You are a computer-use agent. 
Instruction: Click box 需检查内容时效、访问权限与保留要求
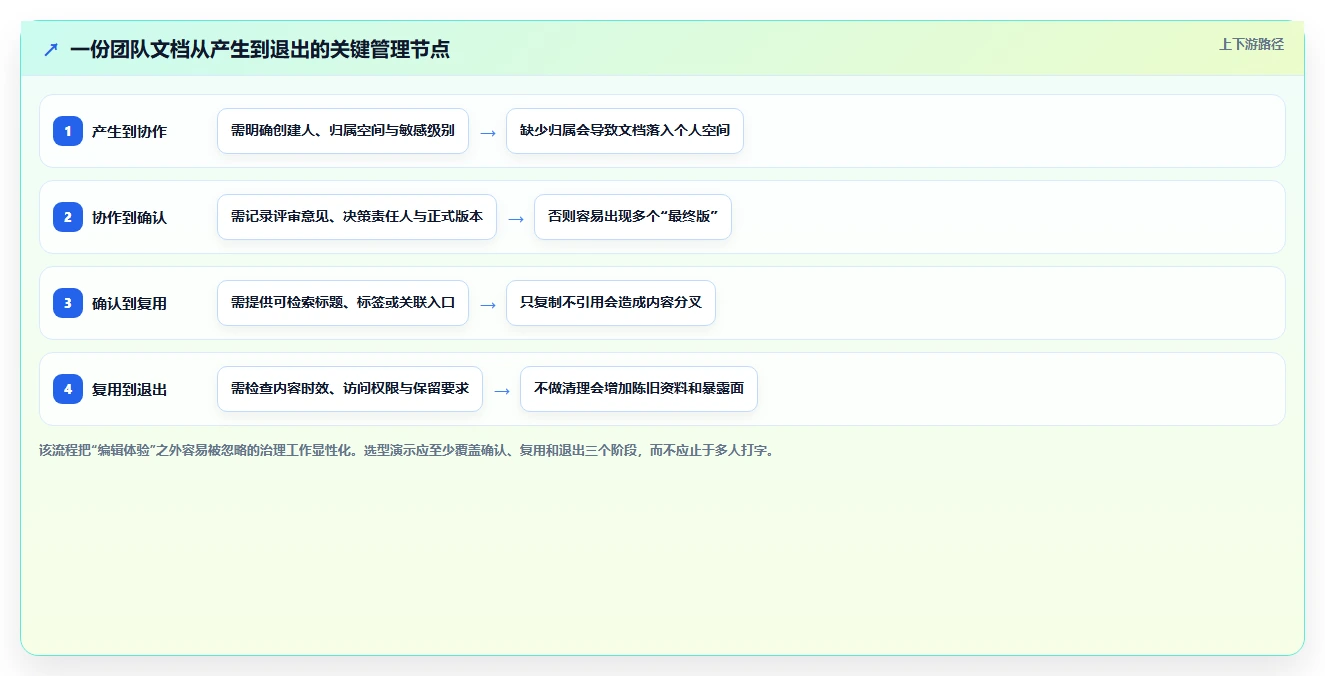pyautogui.click(x=350, y=389)
